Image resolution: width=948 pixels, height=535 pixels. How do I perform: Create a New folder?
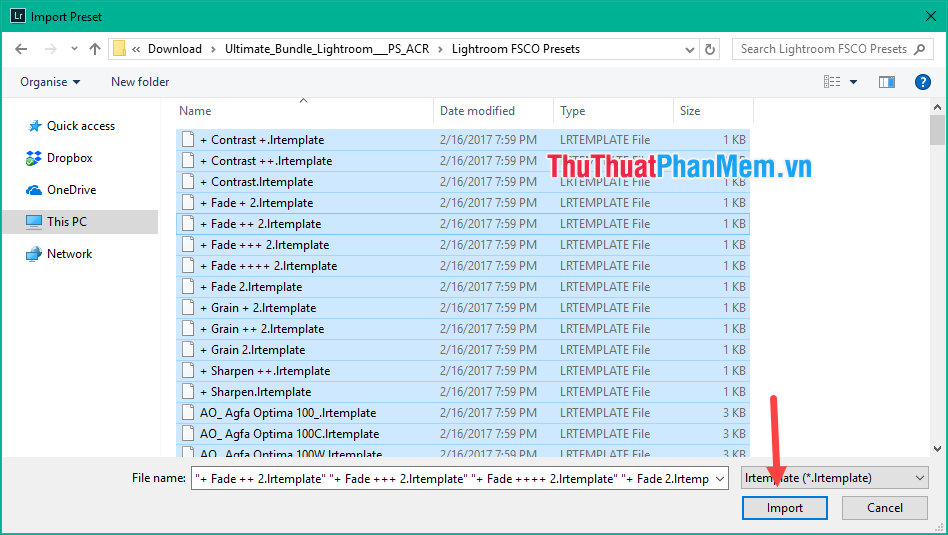tap(140, 82)
